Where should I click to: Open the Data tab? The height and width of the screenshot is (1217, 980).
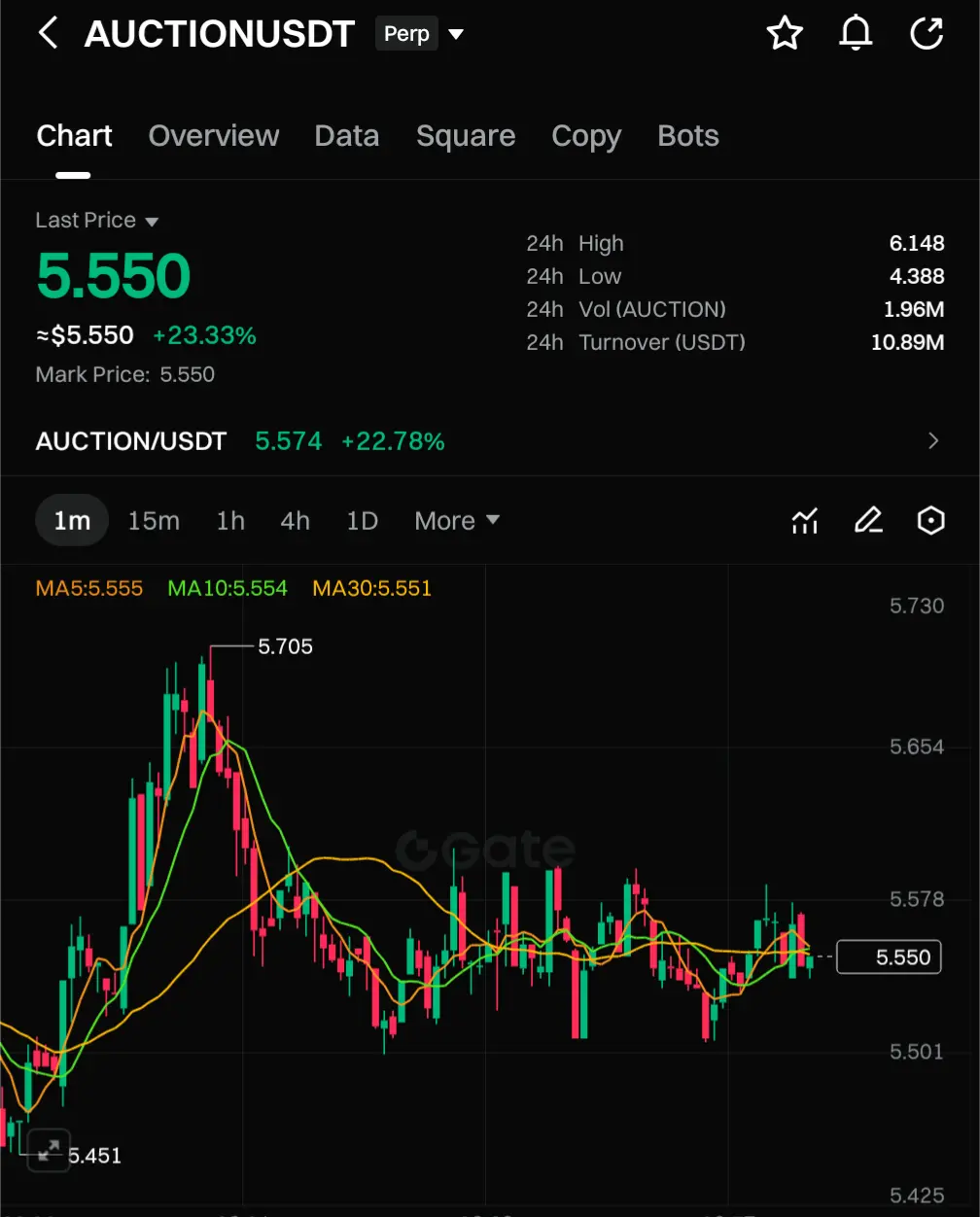pos(347,136)
